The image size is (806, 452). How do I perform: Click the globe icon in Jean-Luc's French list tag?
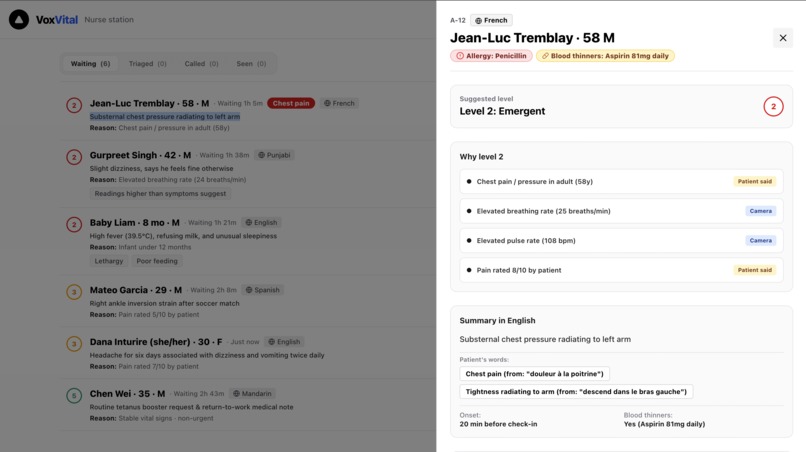pyautogui.click(x=327, y=103)
